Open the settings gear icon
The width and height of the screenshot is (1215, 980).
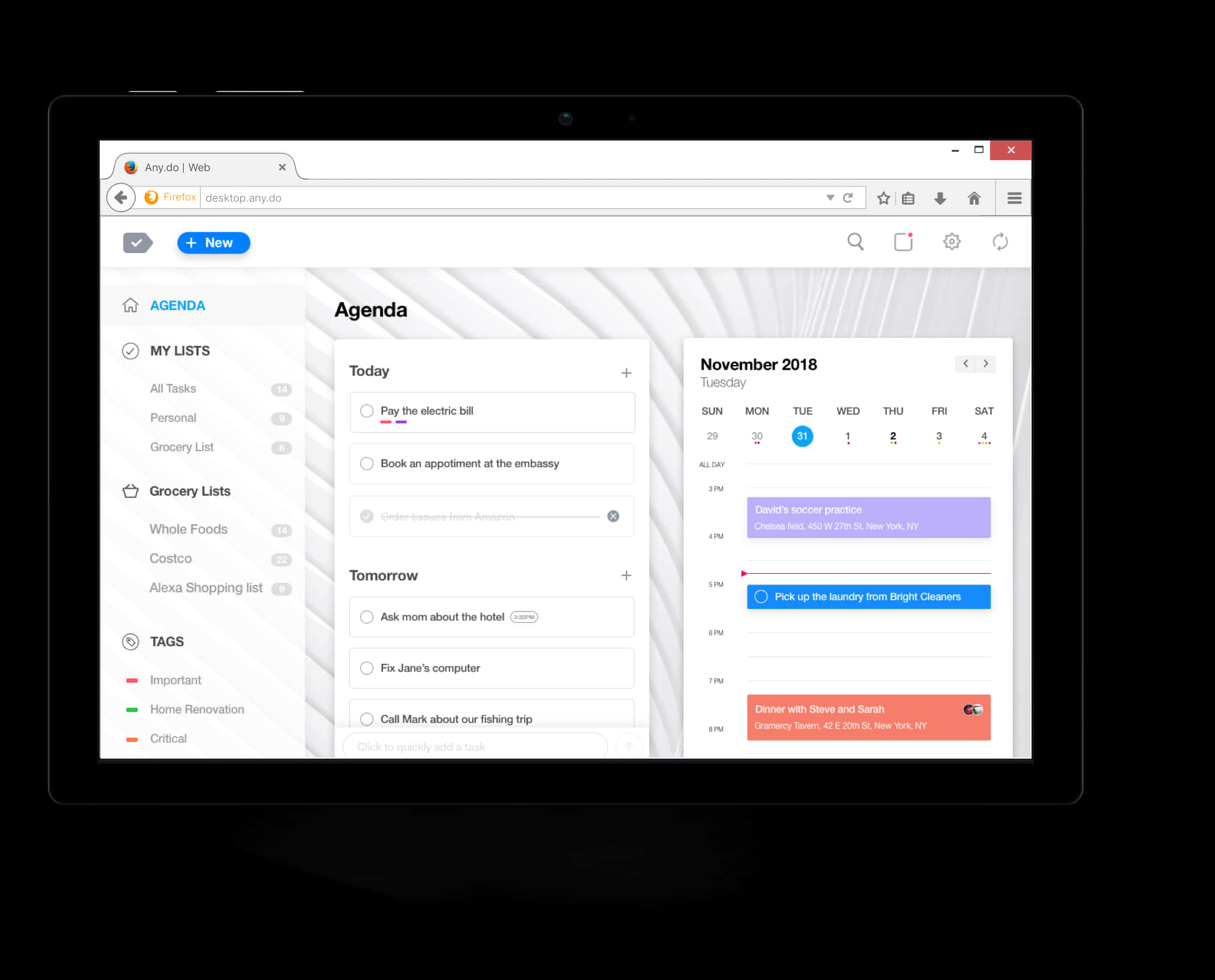952,242
